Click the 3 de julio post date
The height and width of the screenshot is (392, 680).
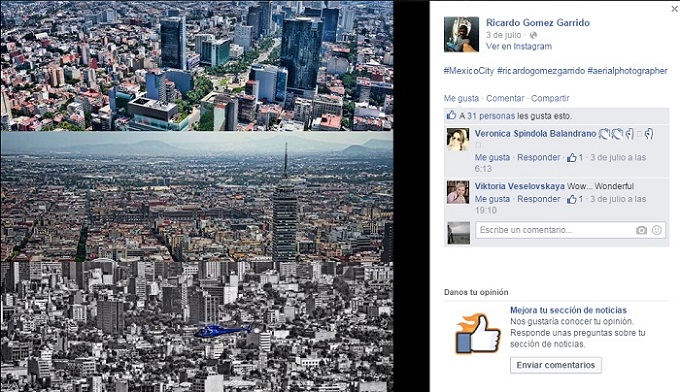point(503,35)
